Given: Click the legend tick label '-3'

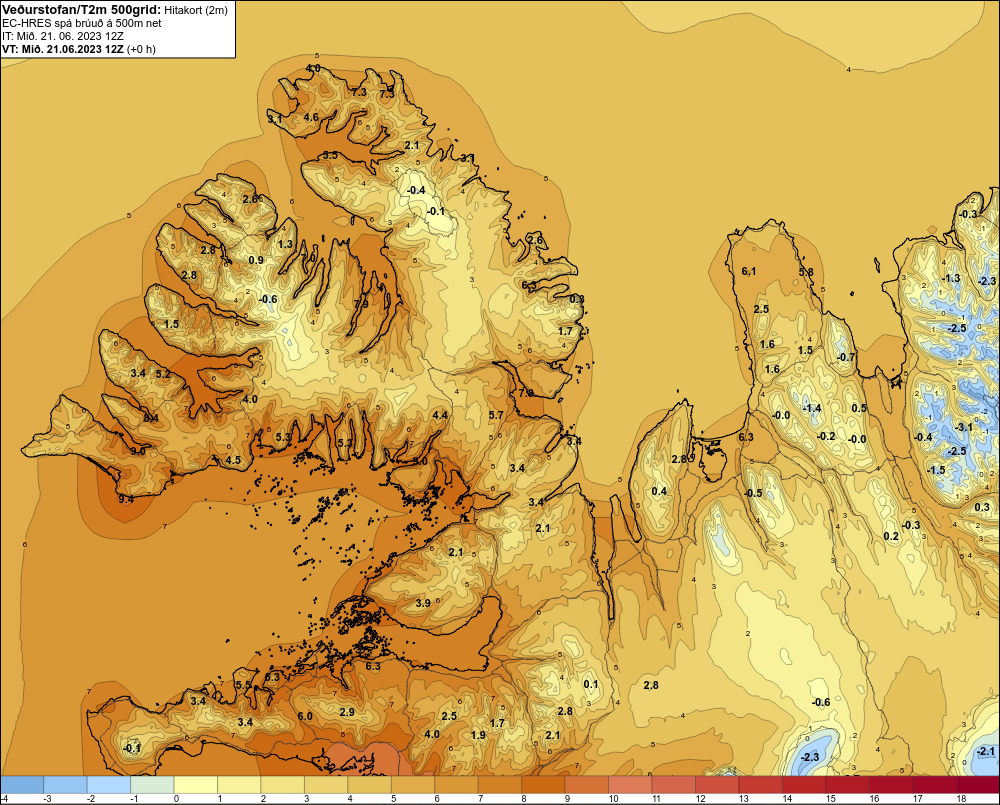Looking at the screenshot, I should pos(47,798).
